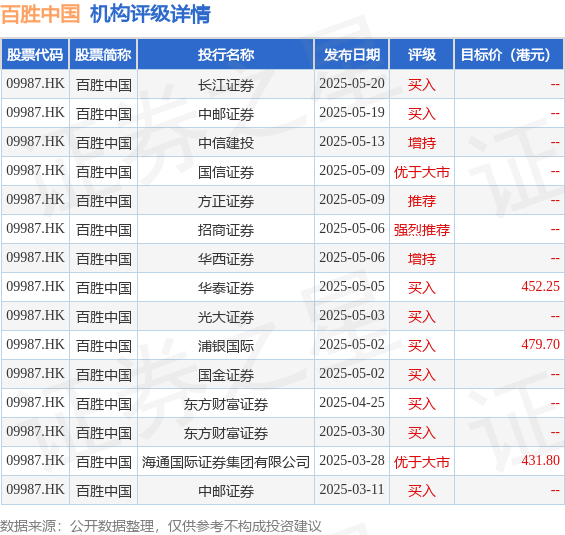Click the 推荐 rating in 方正证券 row
This screenshot has width=565, height=535.
[x=422, y=201]
